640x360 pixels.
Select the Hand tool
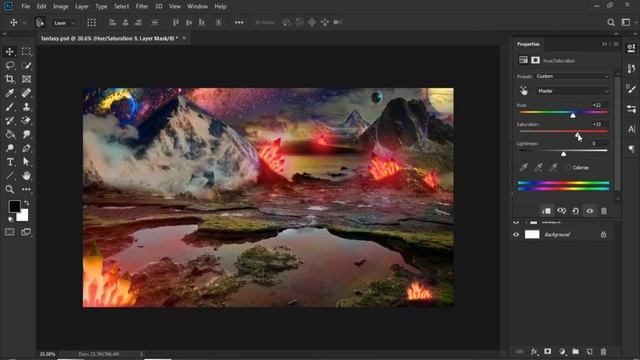point(26,176)
